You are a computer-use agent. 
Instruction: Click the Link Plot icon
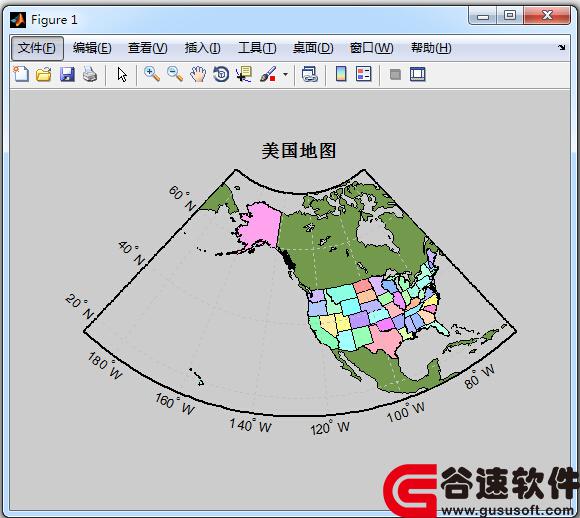tap(310, 74)
